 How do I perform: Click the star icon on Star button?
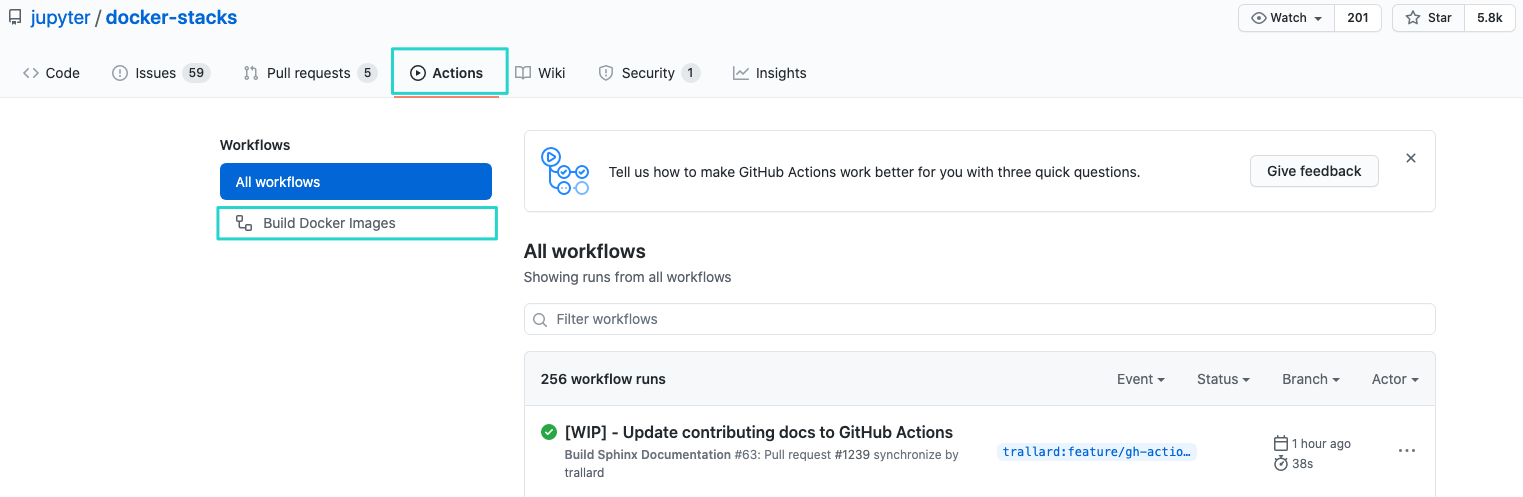(1413, 18)
